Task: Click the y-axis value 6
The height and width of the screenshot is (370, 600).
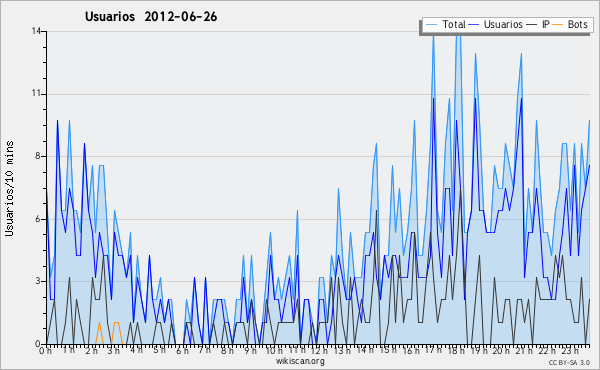Action: tap(38, 219)
